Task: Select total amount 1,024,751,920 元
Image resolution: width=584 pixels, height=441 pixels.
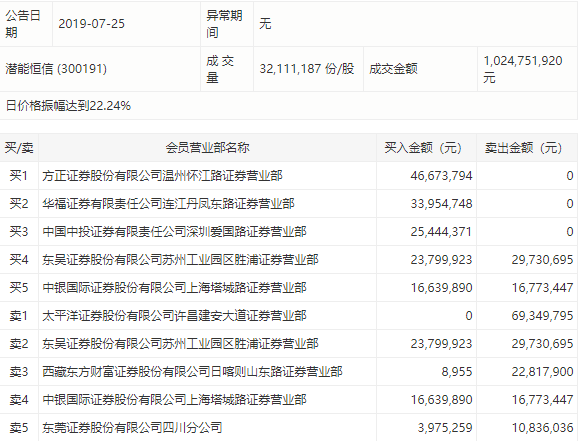Action: (x=523, y=69)
